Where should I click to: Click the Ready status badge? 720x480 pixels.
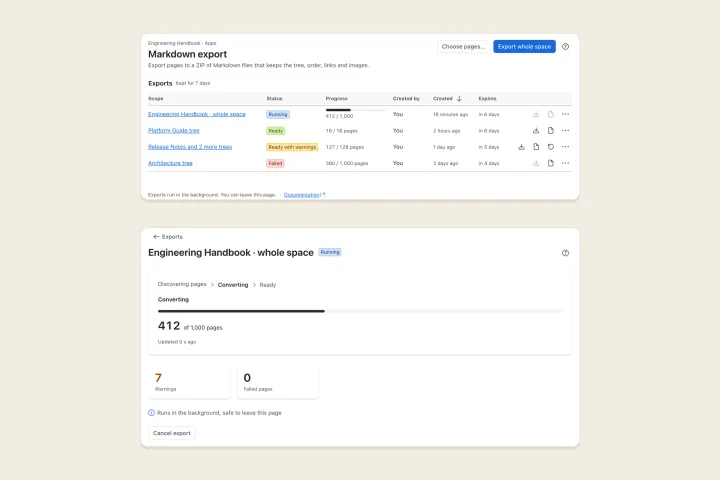[276, 131]
